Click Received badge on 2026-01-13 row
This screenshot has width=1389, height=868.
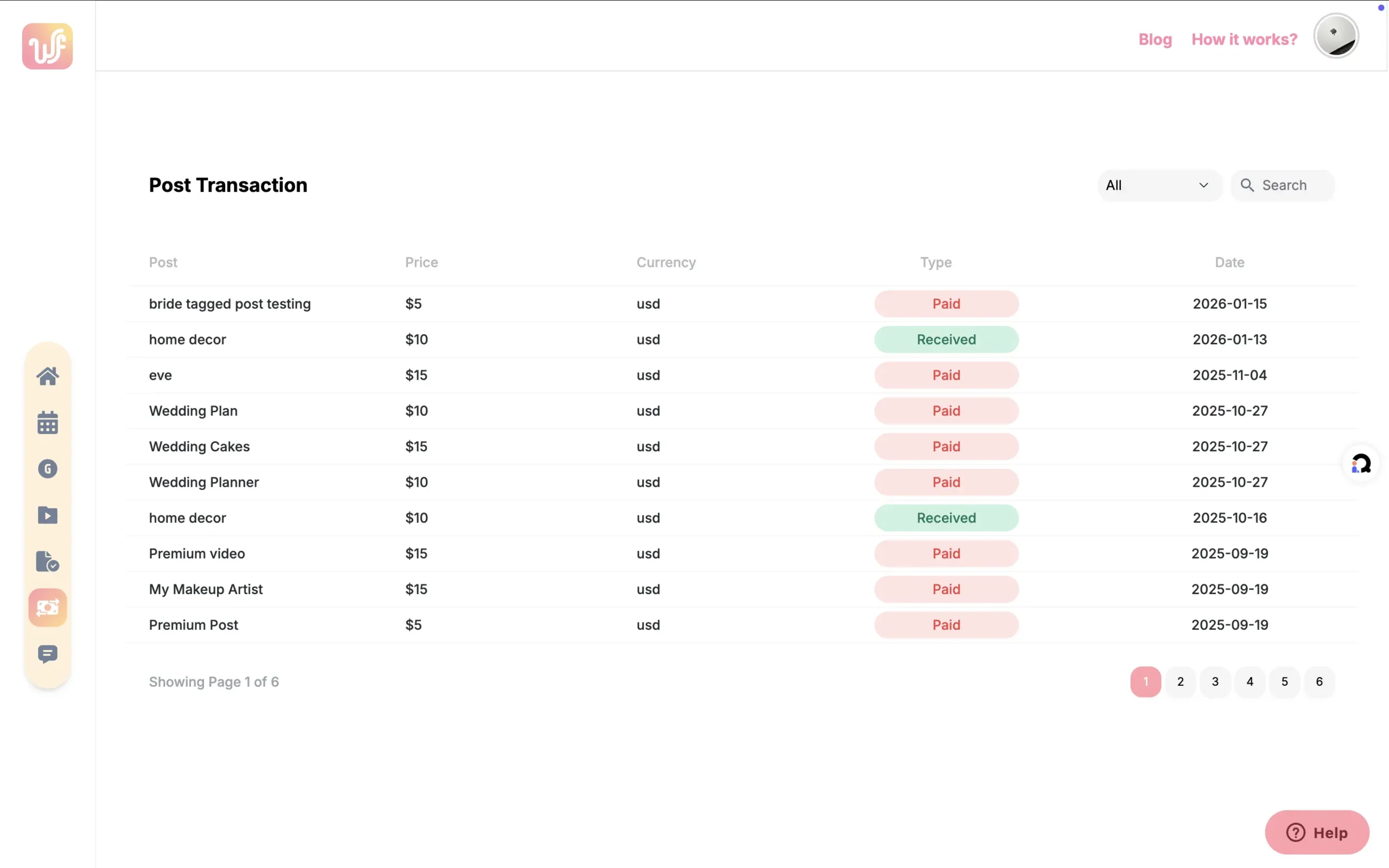click(x=946, y=339)
